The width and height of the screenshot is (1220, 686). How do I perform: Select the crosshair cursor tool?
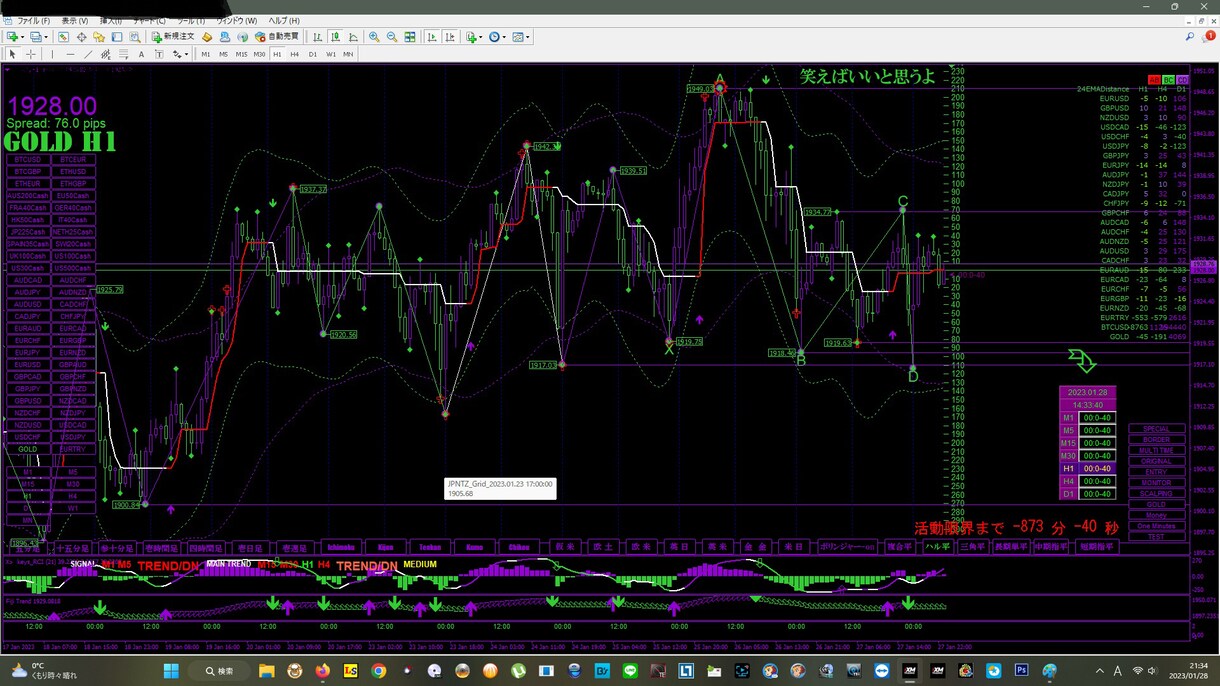[31, 54]
